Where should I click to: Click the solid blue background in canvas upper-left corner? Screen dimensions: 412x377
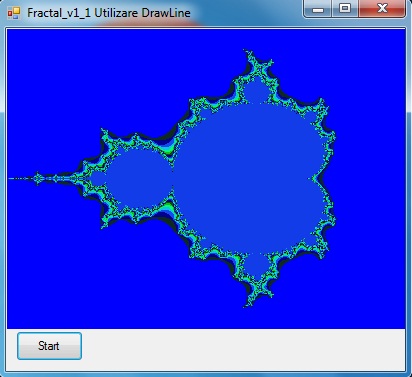pyautogui.click(x=40, y=60)
